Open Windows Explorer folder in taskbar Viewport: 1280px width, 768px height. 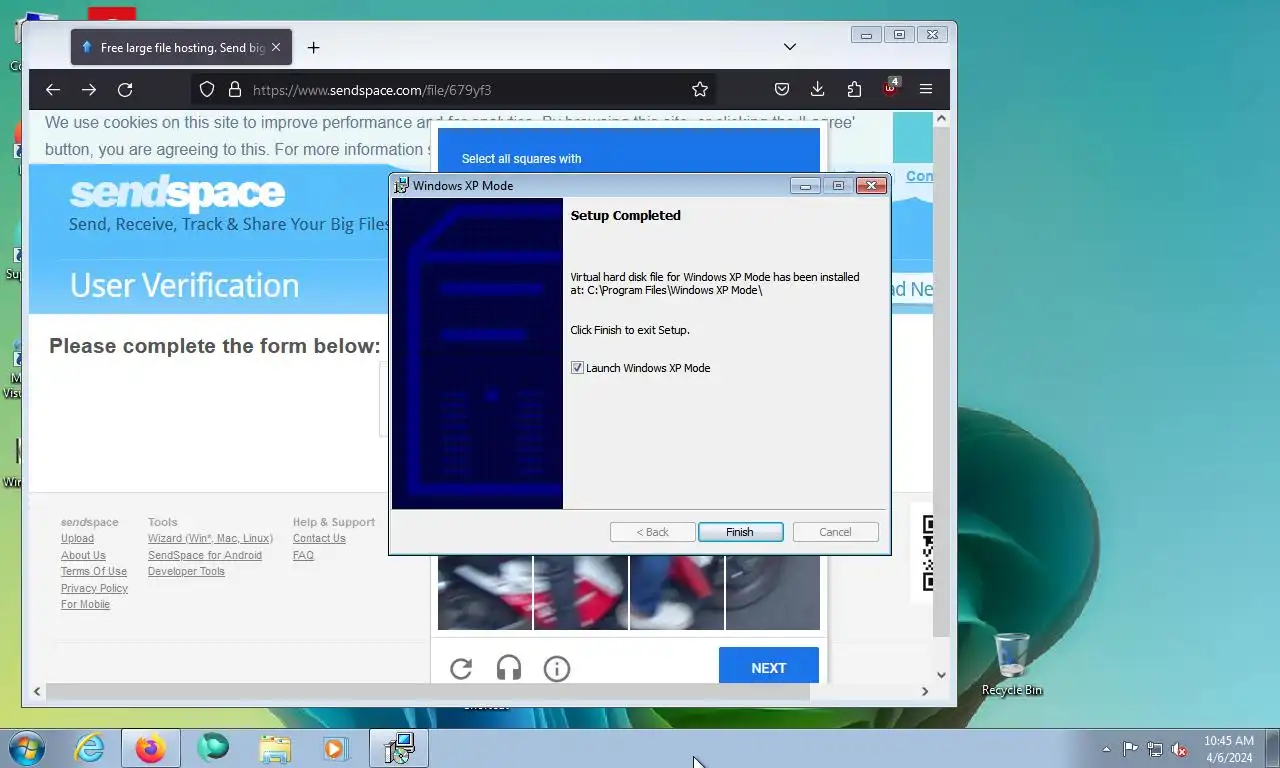tap(275, 748)
